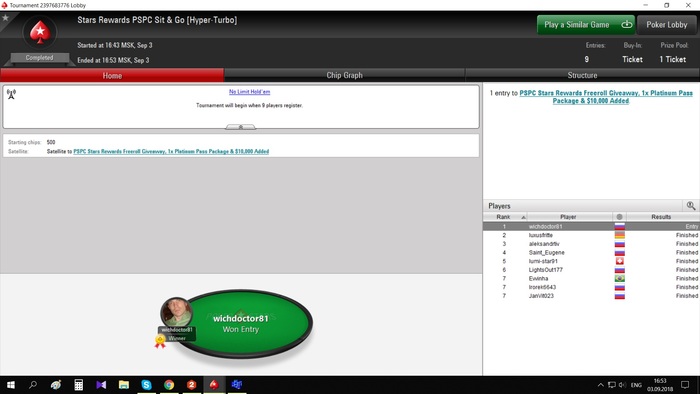The height and width of the screenshot is (394, 700).
Task: Click the winner ribbon medal icon
Action: [160, 342]
